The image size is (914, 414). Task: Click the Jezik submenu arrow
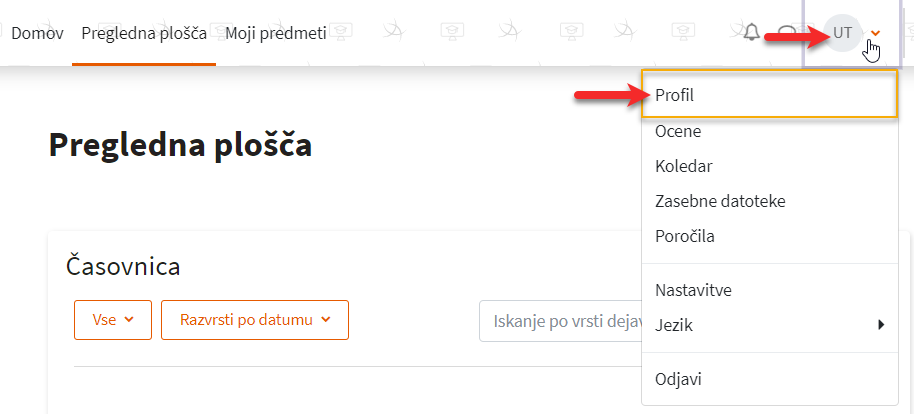[x=881, y=325]
